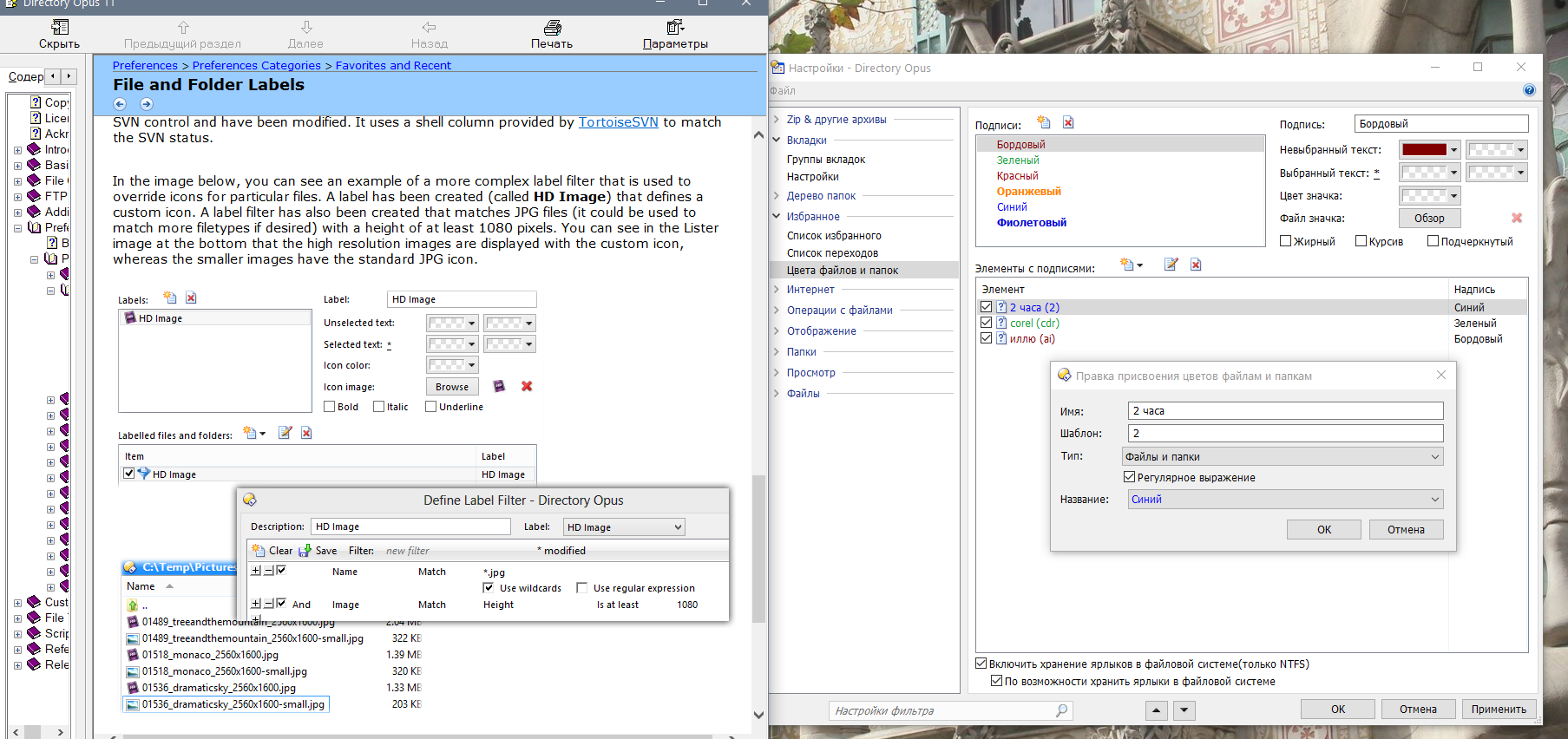
Task: Open the Preferences Categories breadcrumb link
Action: point(257,65)
